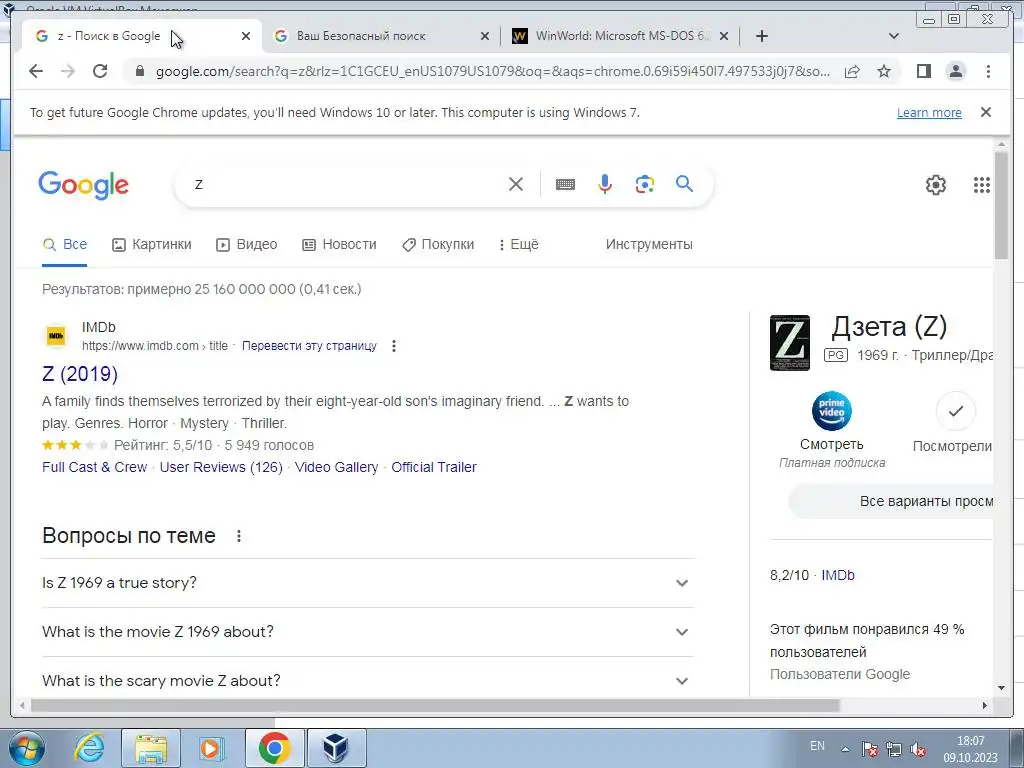Open User Reviews (126) link
Screen dimensions: 1024x768
221,468
